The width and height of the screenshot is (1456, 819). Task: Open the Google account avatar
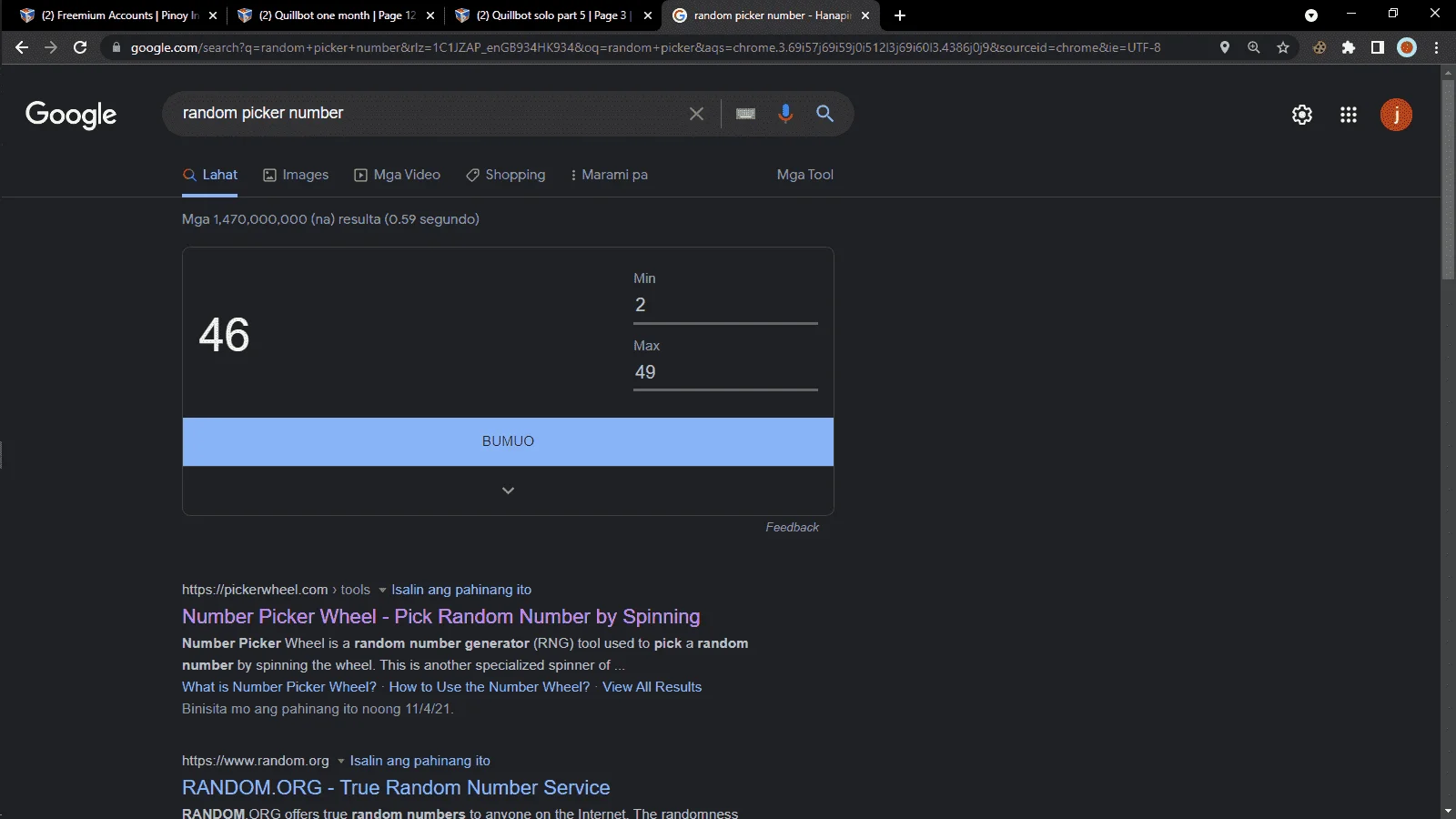click(1396, 115)
